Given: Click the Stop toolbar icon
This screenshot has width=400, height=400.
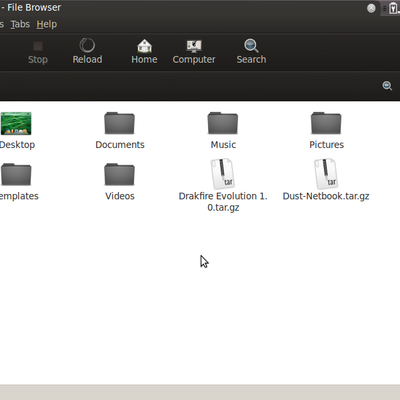Looking at the screenshot, I should pyautogui.click(x=38, y=46).
